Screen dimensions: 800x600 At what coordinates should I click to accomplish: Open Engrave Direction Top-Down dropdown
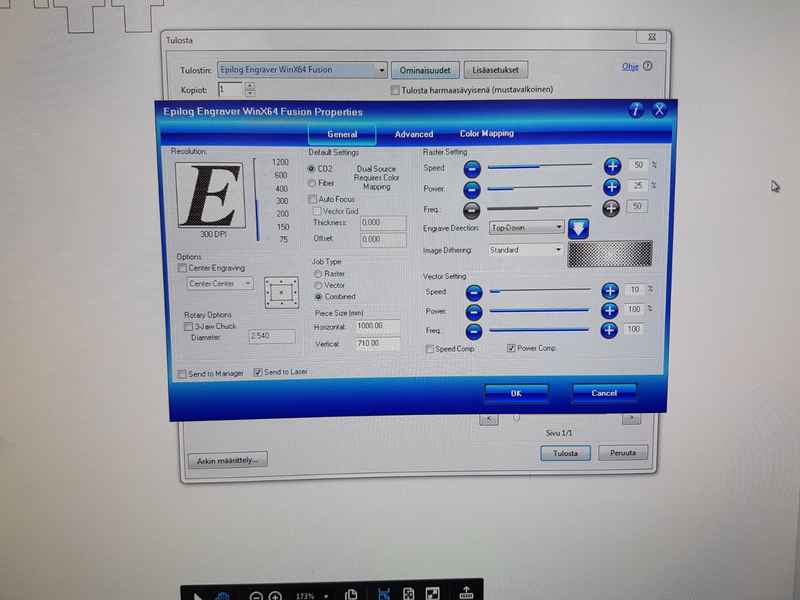[526, 228]
